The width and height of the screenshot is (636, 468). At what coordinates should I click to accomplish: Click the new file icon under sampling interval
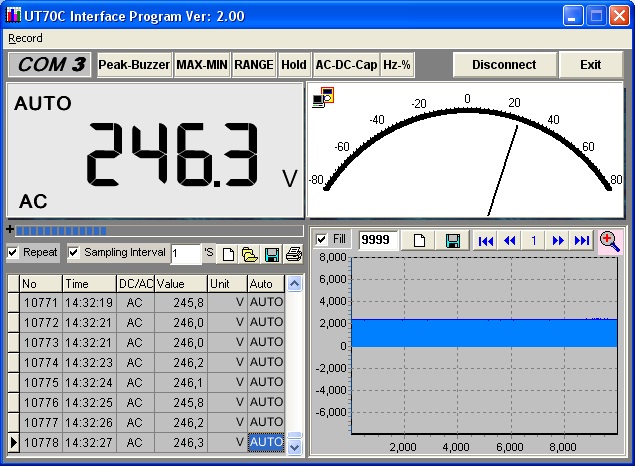228,254
